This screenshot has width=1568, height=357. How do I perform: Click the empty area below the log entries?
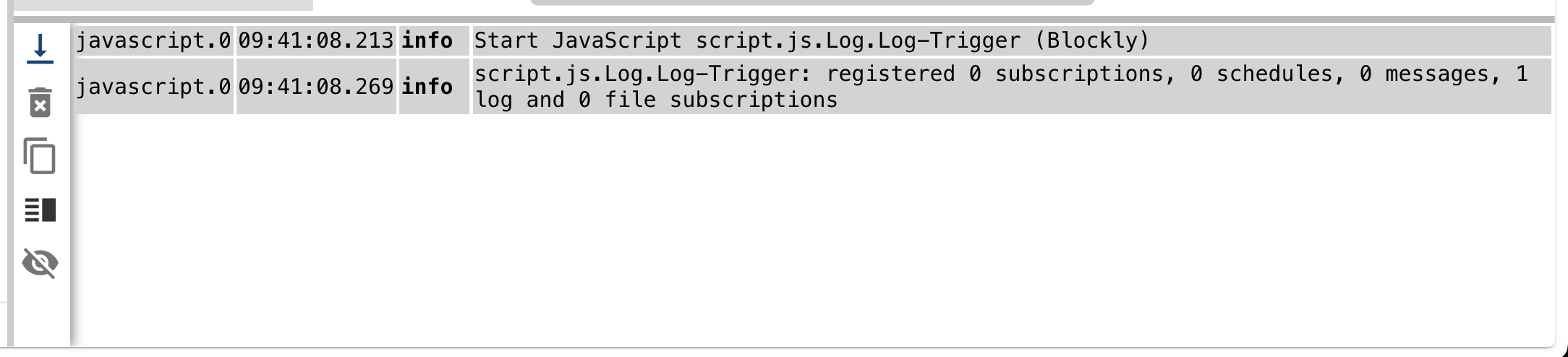click(810, 231)
